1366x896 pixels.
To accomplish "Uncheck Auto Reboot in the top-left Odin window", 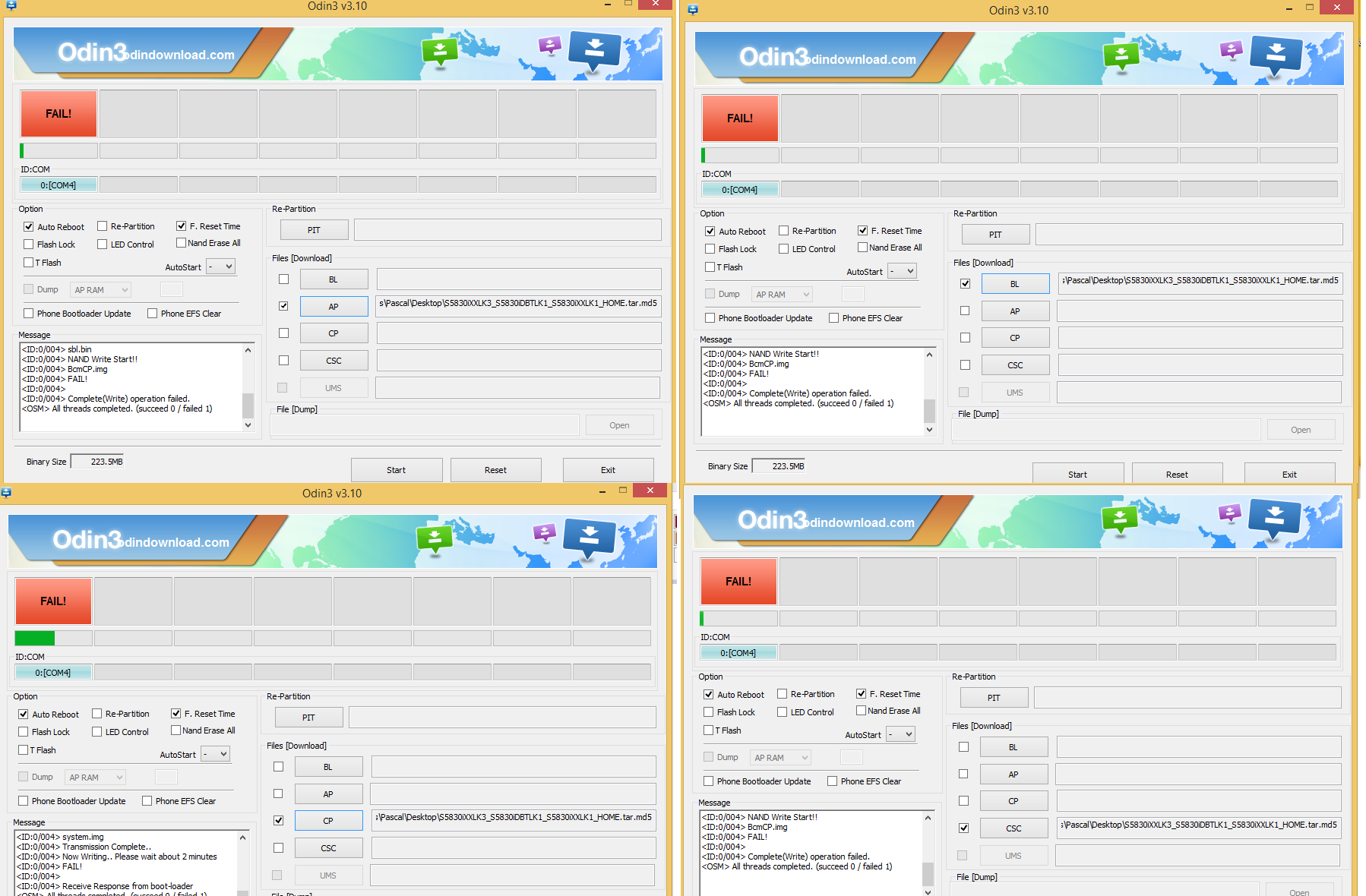I will pyautogui.click(x=29, y=227).
